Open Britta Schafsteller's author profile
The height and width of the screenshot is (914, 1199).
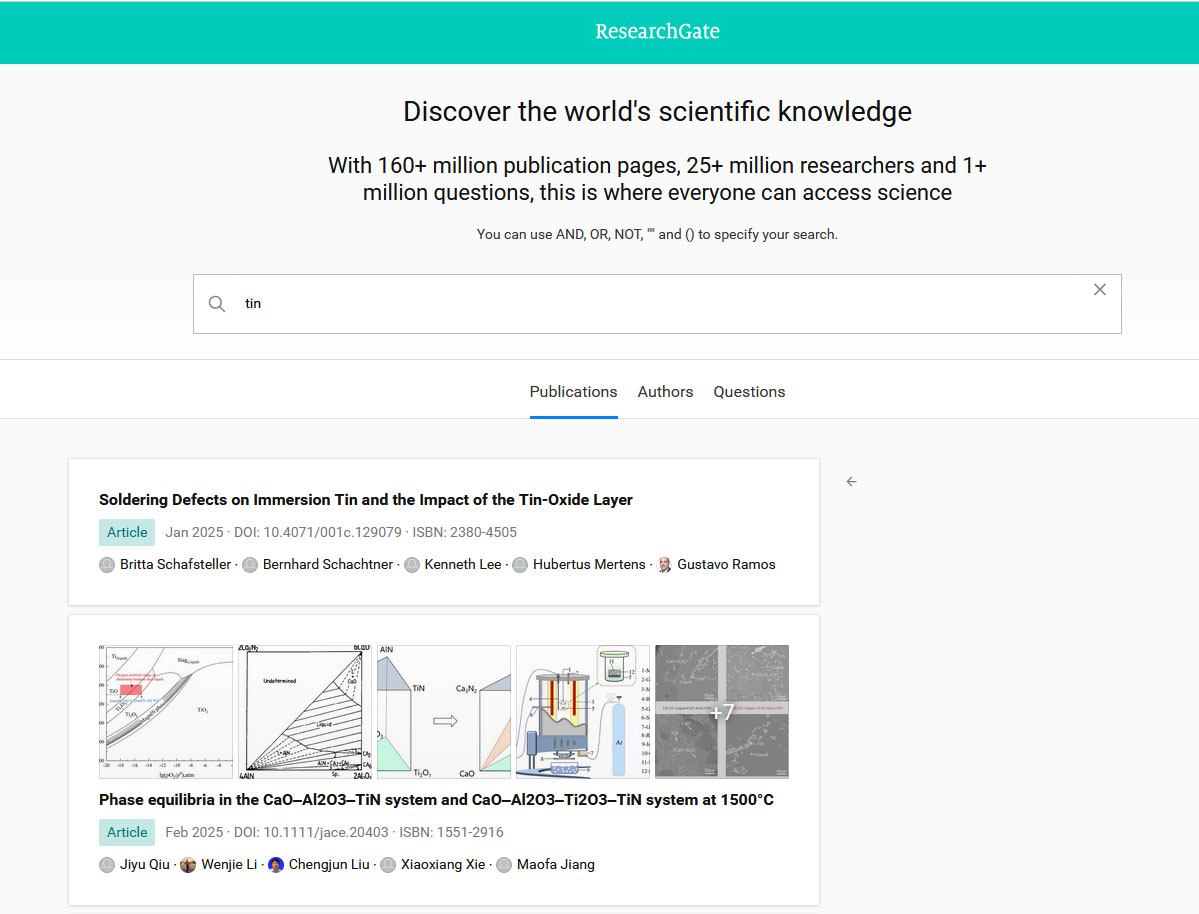point(175,564)
